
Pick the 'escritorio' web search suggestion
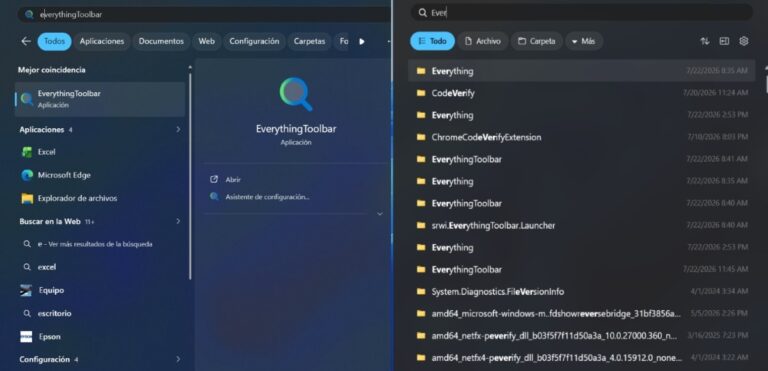[x=54, y=313]
